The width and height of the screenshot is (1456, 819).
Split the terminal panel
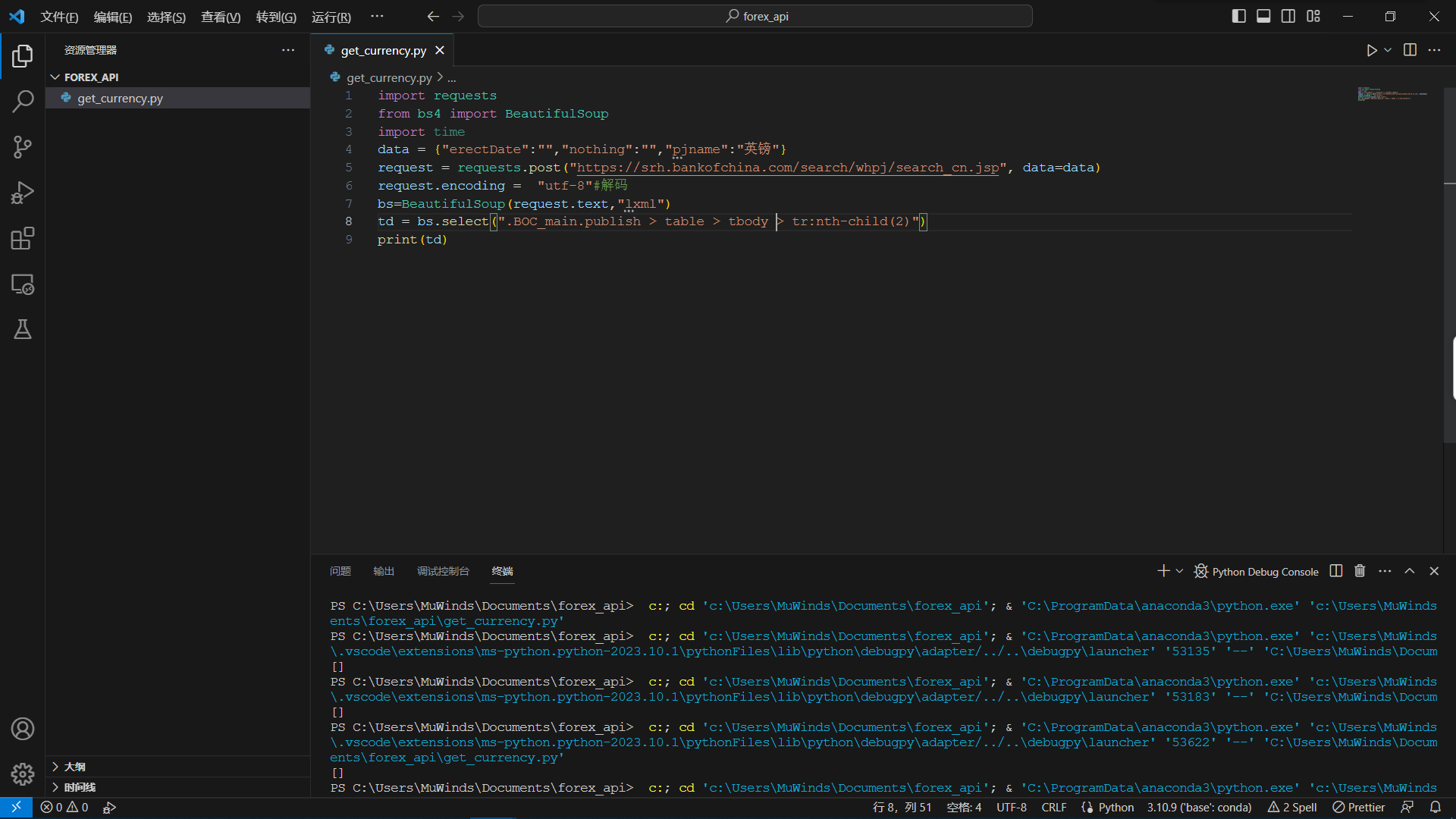click(x=1336, y=571)
